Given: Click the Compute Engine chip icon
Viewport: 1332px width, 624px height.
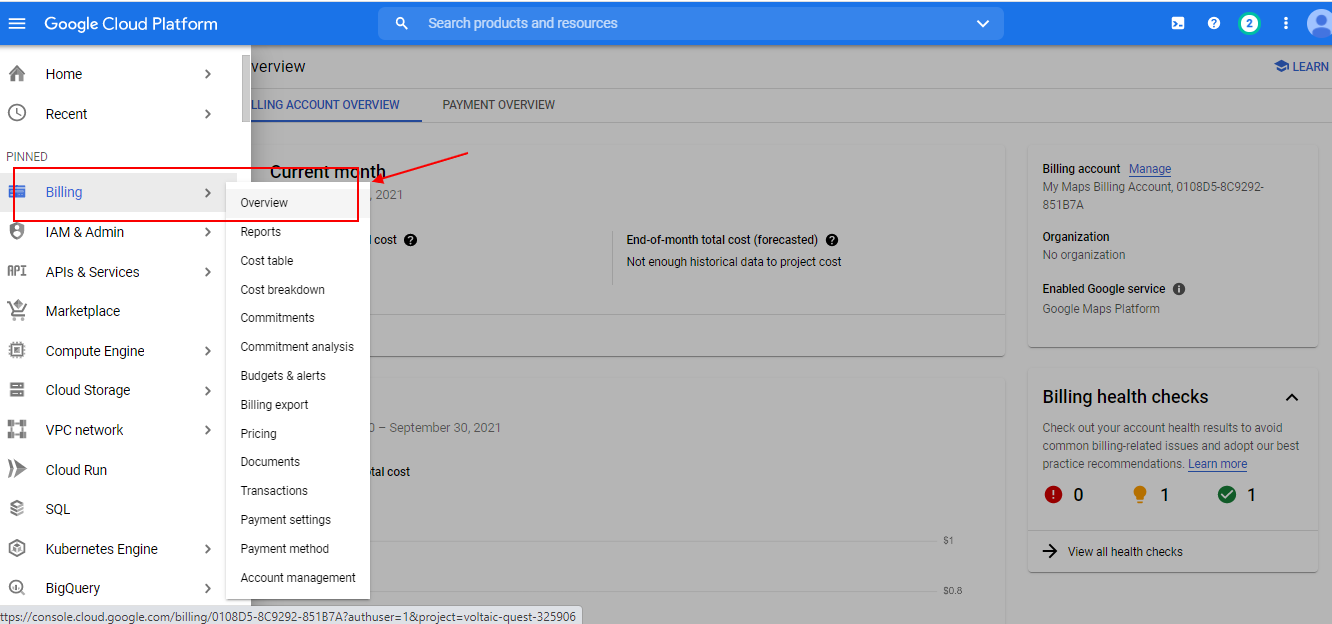Looking at the screenshot, I should pyautogui.click(x=17, y=351).
